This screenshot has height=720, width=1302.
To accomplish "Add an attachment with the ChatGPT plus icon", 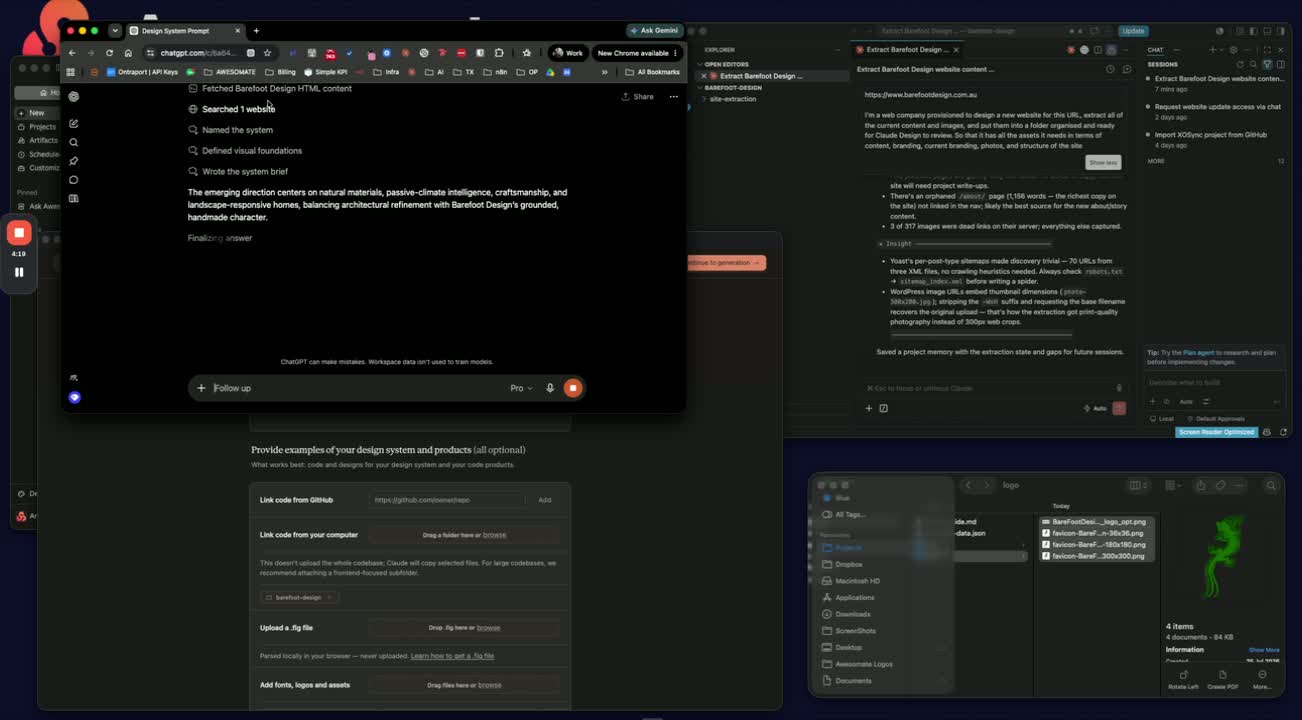I will pos(201,388).
